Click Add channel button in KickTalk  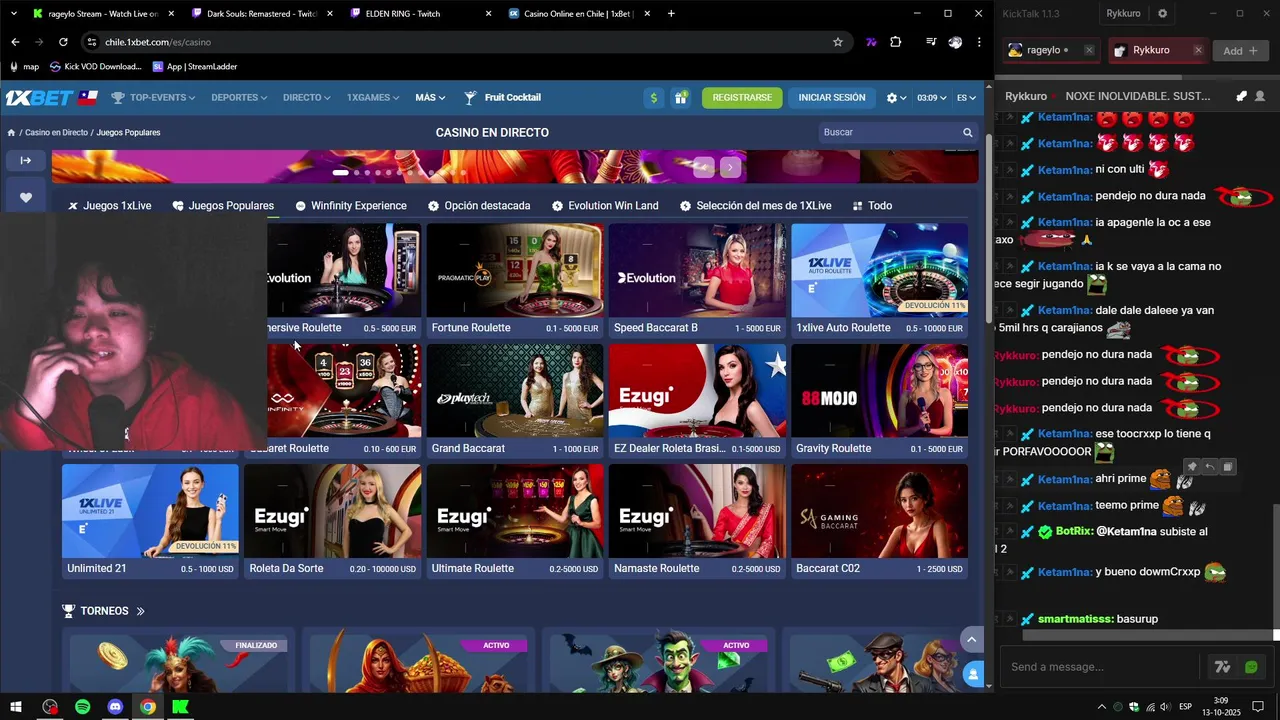[x=1240, y=50]
